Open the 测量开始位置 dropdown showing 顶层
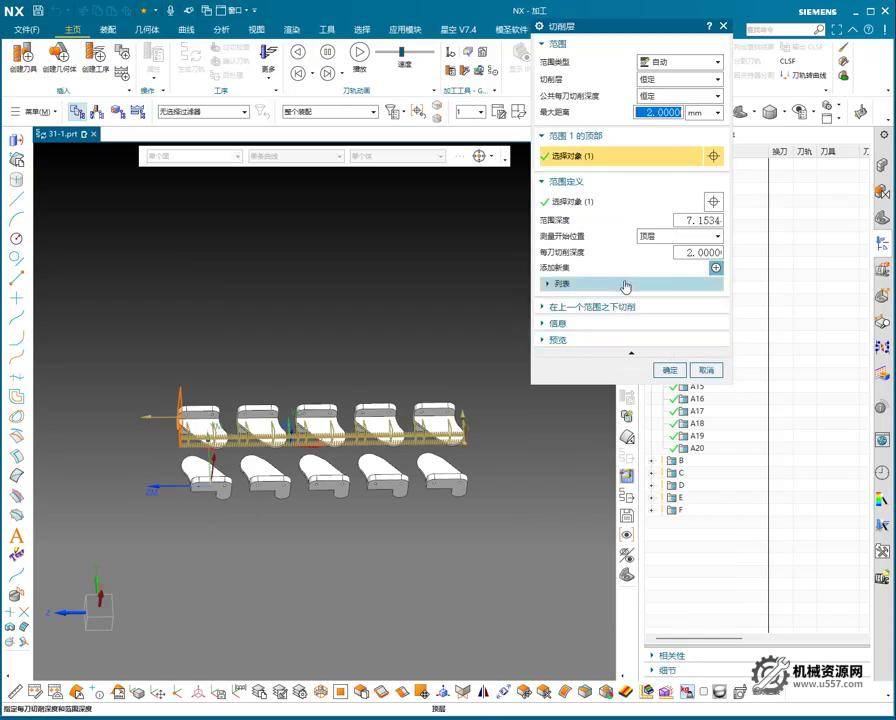The height and width of the screenshot is (720, 896). coord(680,236)
